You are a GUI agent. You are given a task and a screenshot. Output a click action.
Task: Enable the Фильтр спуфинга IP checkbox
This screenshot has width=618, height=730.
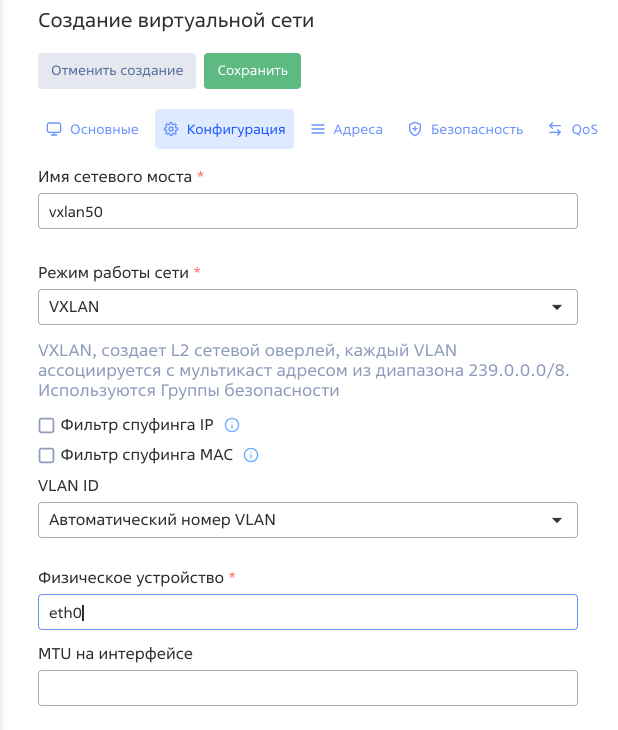[x=47, y=425]
